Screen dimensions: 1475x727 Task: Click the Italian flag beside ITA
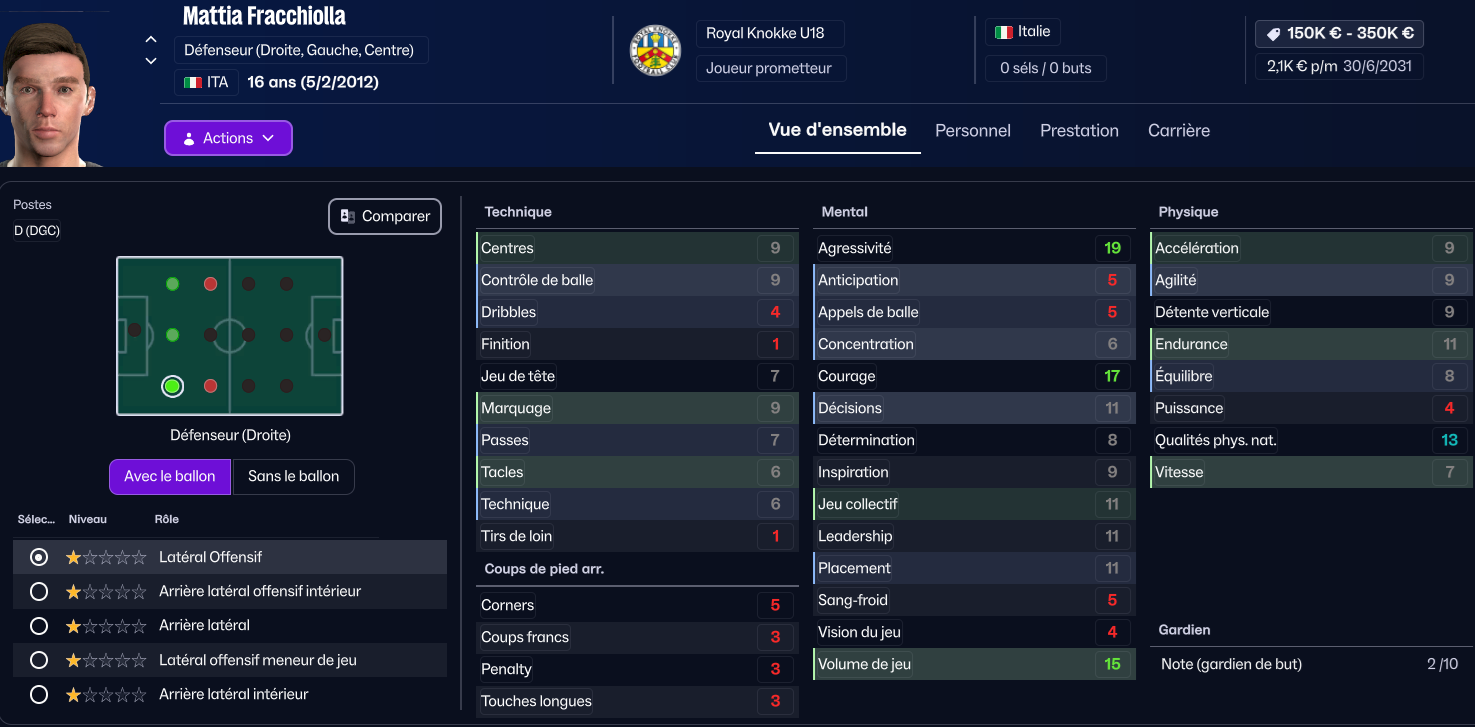[x=193, y=82]
